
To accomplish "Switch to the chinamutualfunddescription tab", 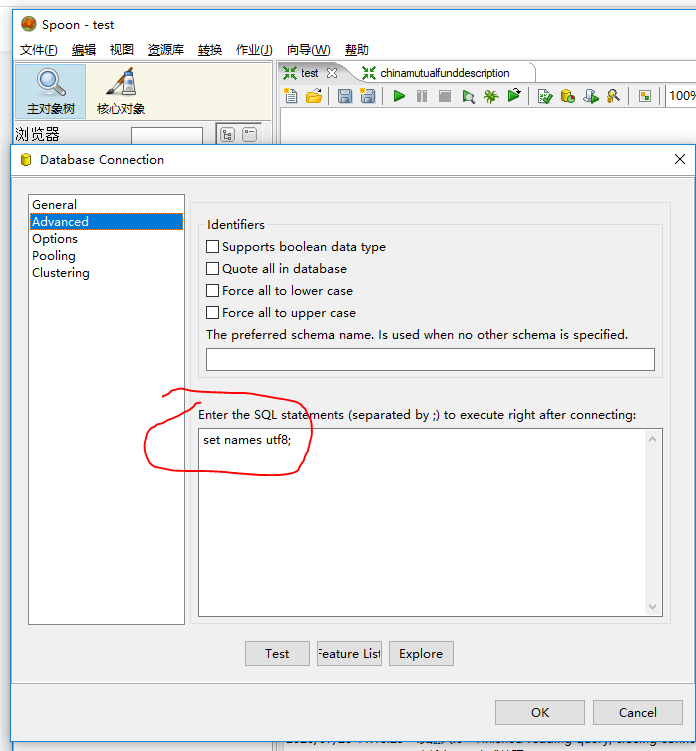I will point(444,73).
